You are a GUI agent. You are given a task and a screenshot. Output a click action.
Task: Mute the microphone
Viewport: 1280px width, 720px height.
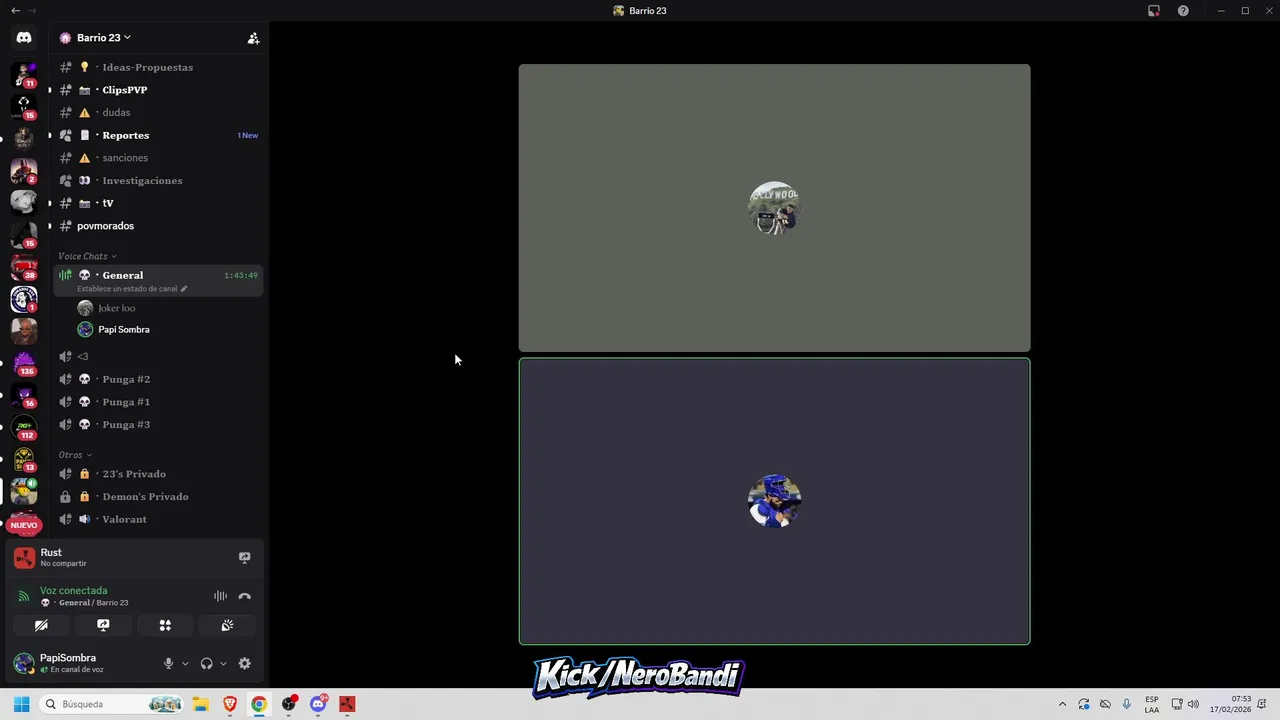point(168,663)
